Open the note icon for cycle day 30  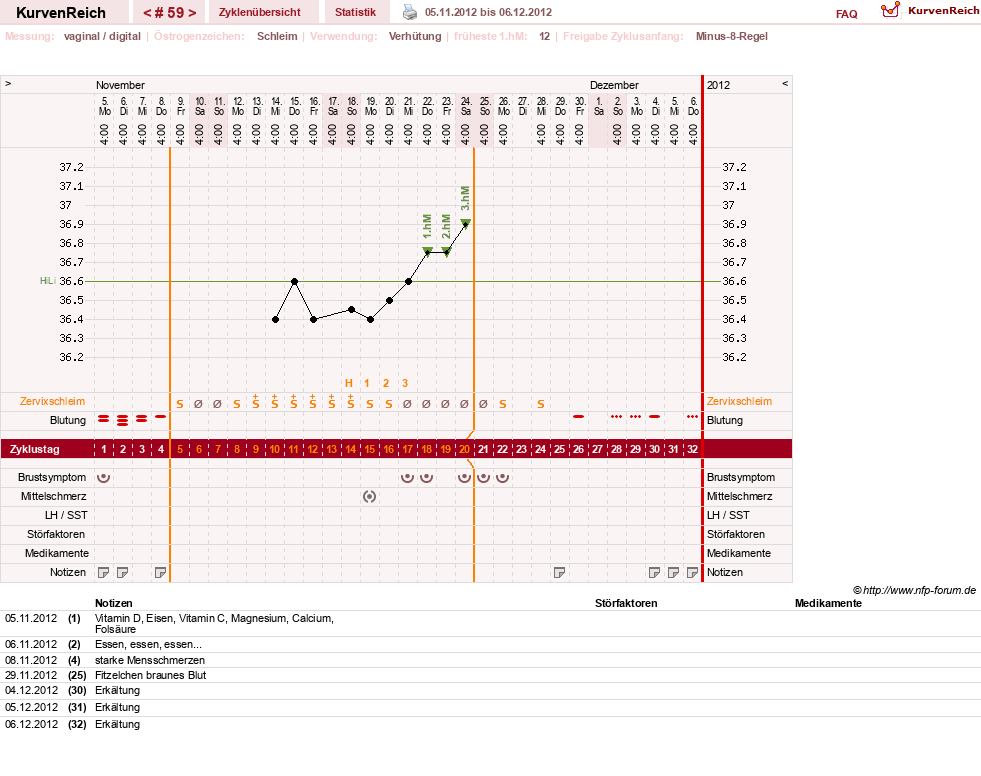point(654,572)
